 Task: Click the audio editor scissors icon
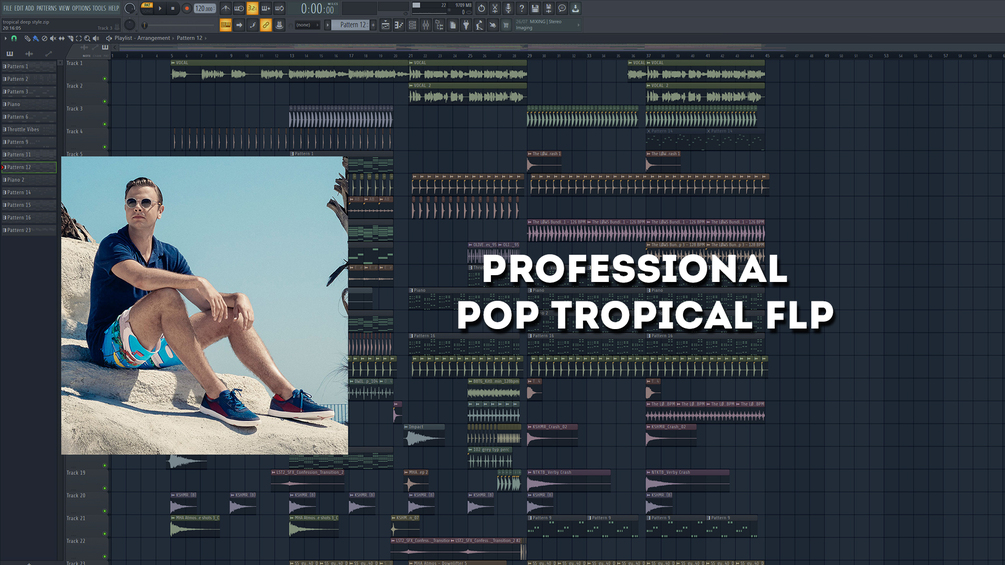click(494, 8)
